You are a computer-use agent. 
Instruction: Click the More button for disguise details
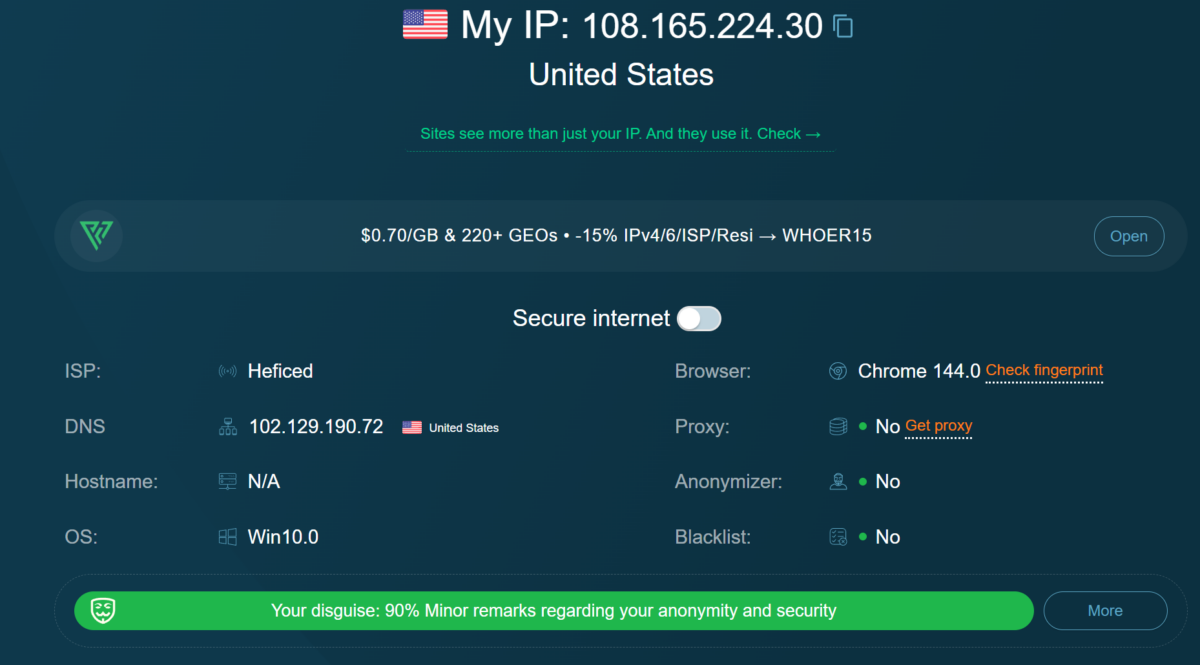[x=1105, y=610]
